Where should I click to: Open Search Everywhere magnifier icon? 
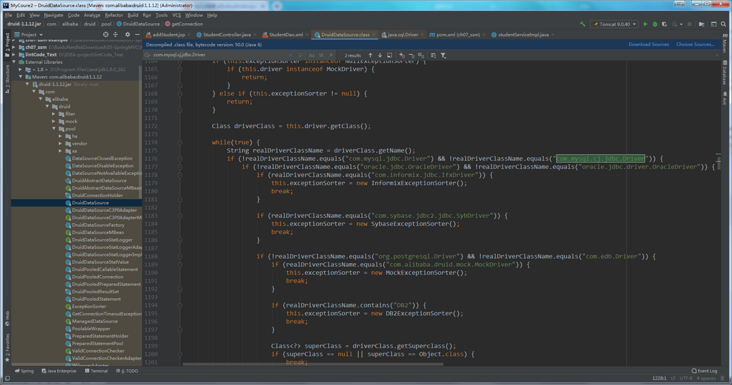723,24
